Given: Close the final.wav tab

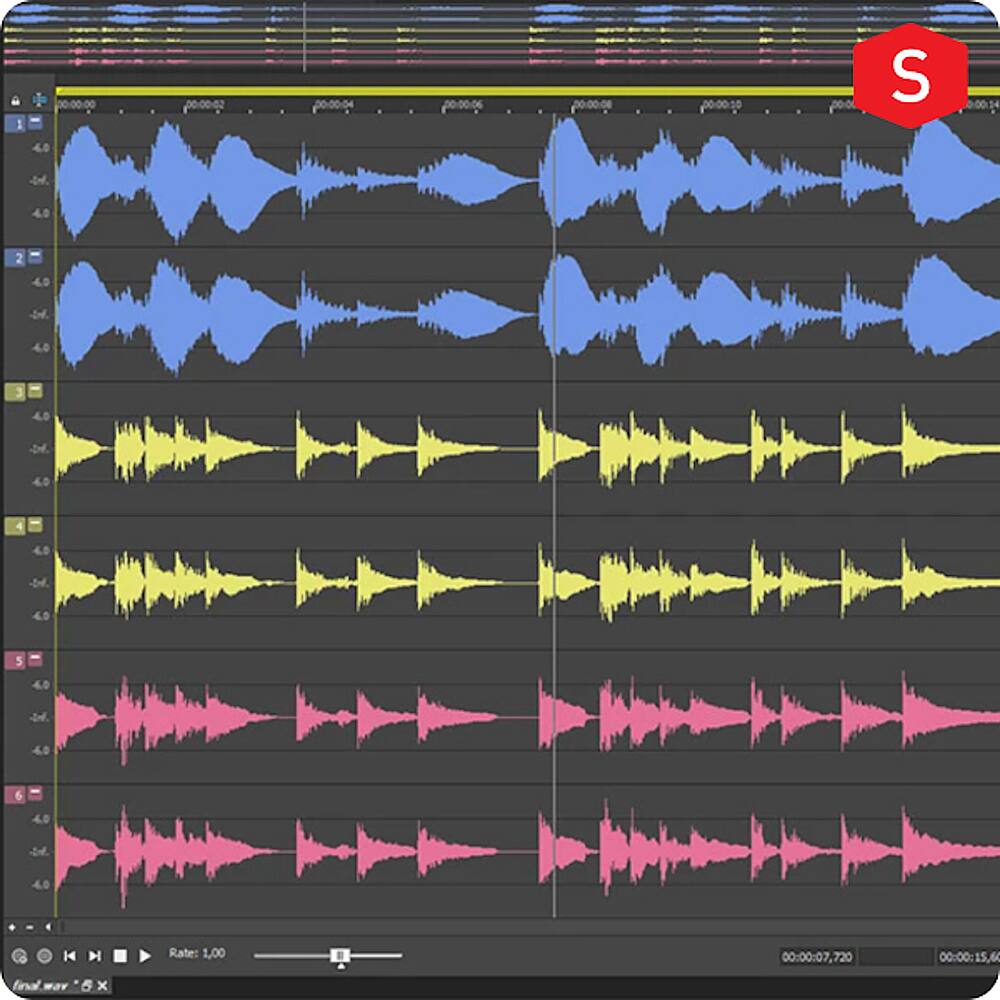Looking at the screenshot, I should pyautogui.click(x=102, y=986).
